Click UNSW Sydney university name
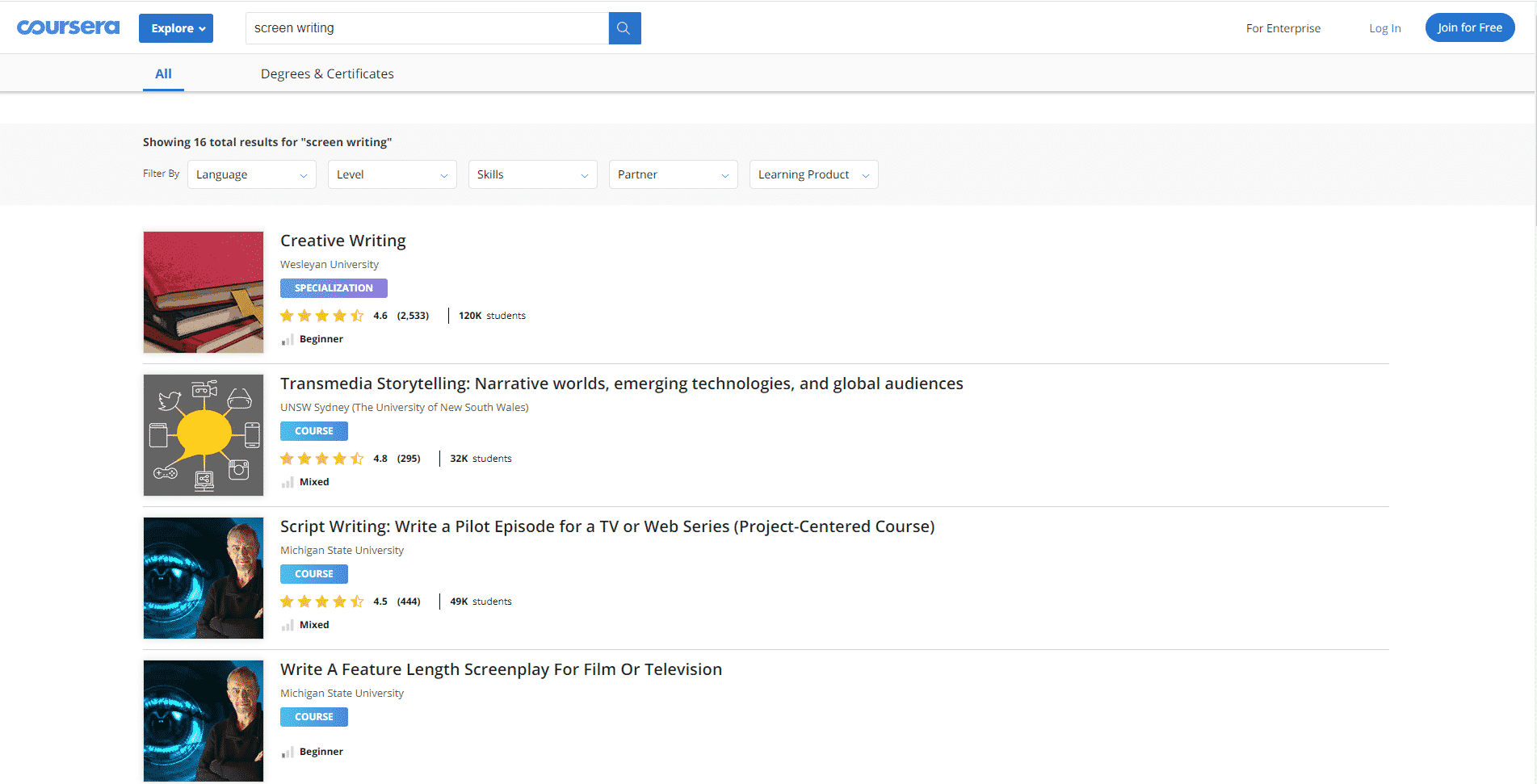Image resolution: width=1537 pixels, height=784 pixels. click(x=405, y=408)
